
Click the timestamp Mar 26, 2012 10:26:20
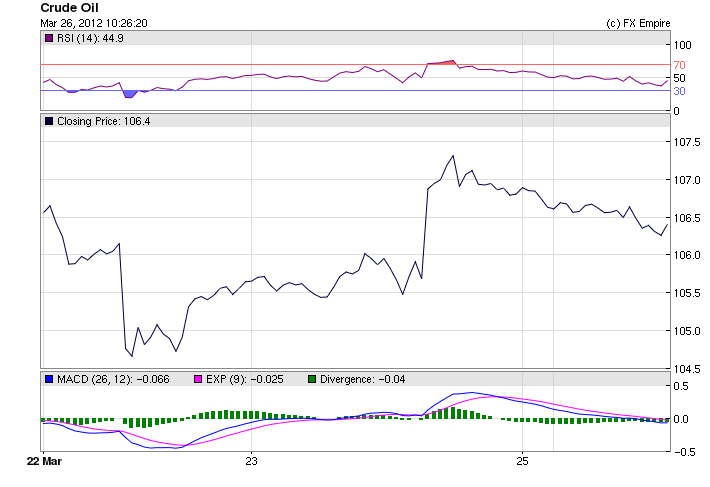(x=94, y=23)
